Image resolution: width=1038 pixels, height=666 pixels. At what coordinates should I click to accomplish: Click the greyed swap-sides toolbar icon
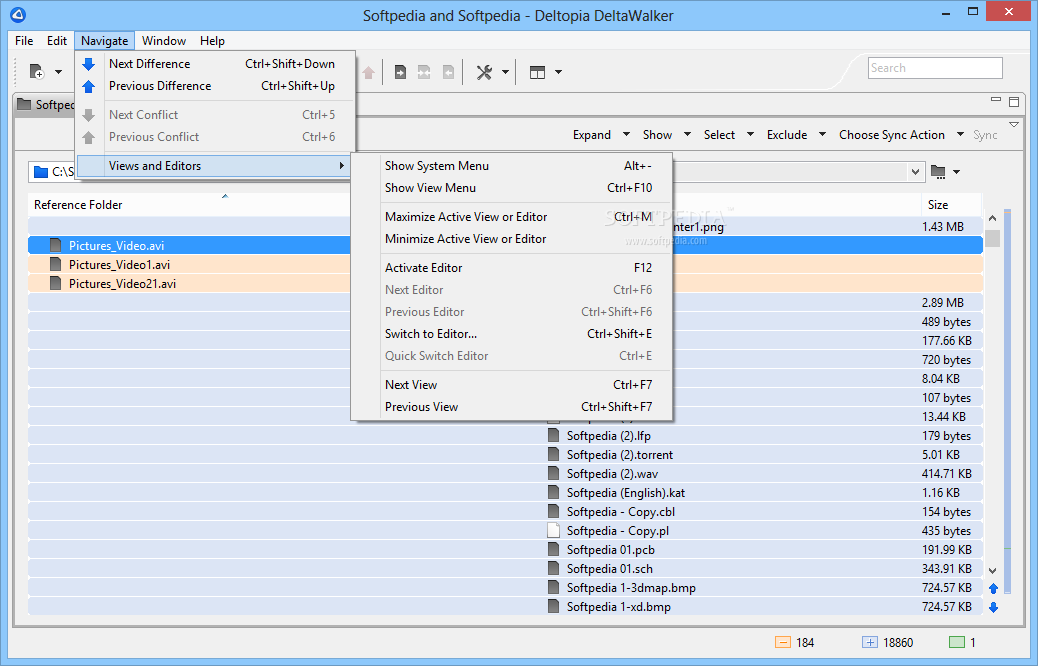[x=424, y=71]
